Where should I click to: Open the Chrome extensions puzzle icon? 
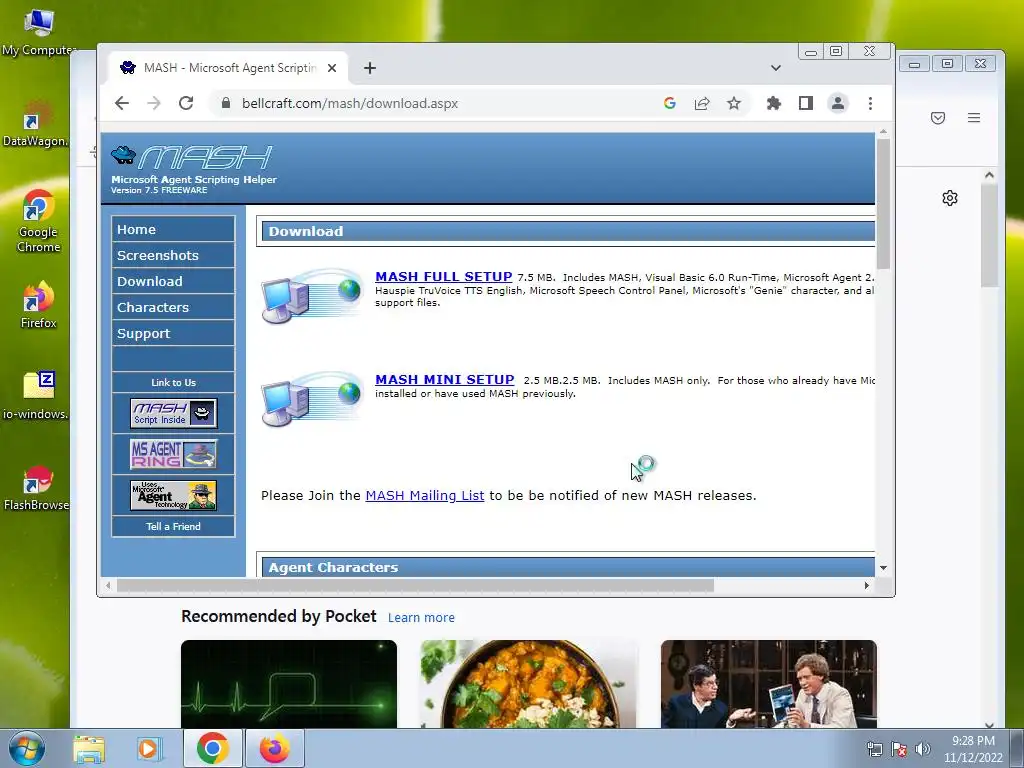774,103
